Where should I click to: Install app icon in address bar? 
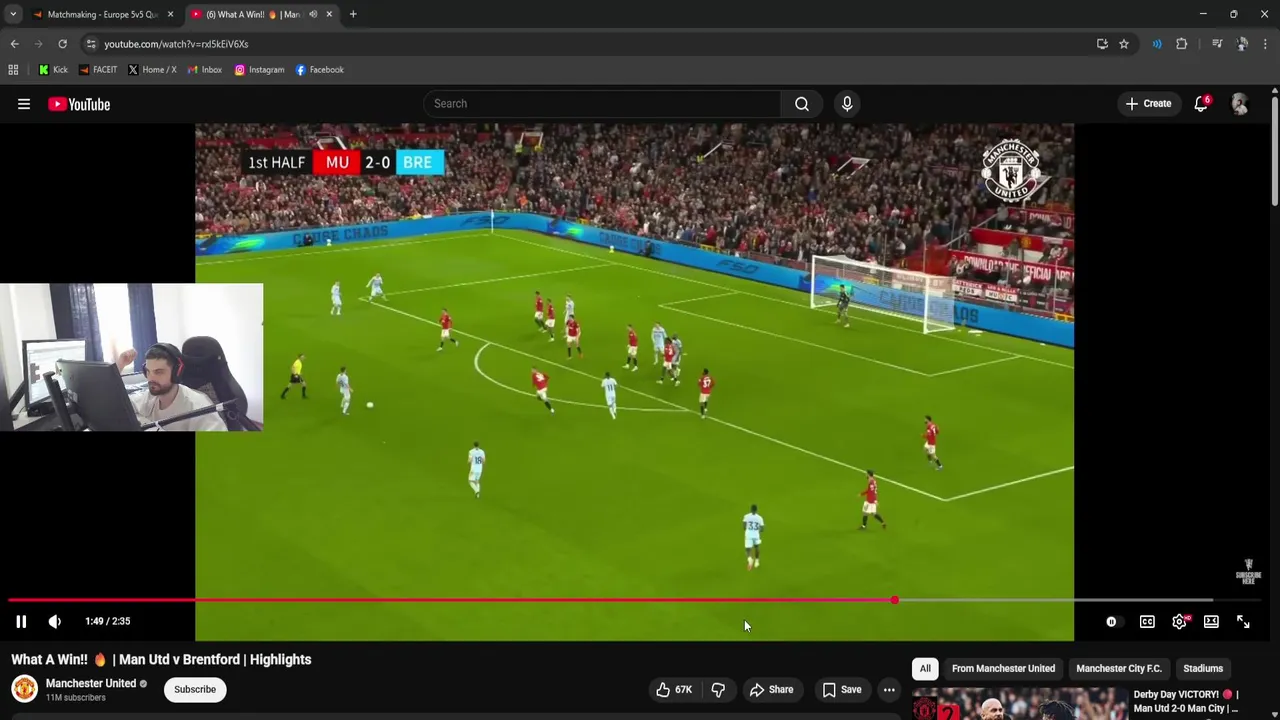(1102, 44)
